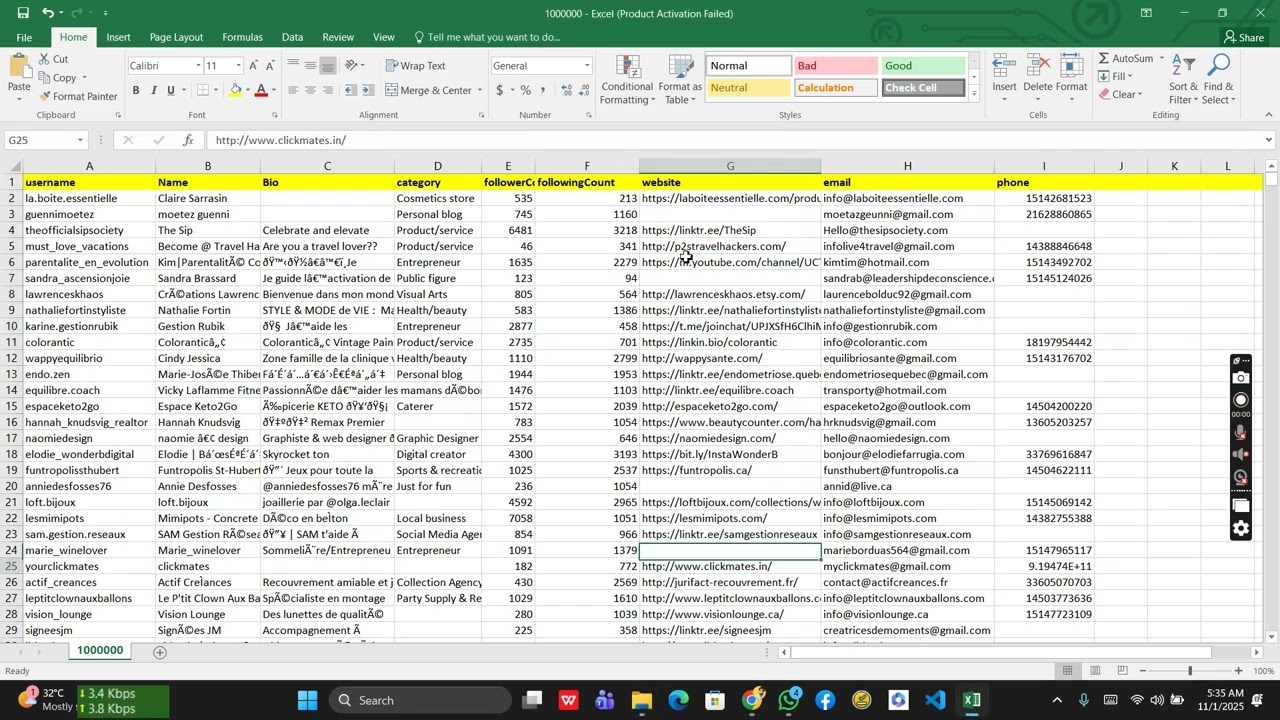Adjust the zoom slider handle
The width and height of the screenshot is (1280, 720).
coord(1190,671)
